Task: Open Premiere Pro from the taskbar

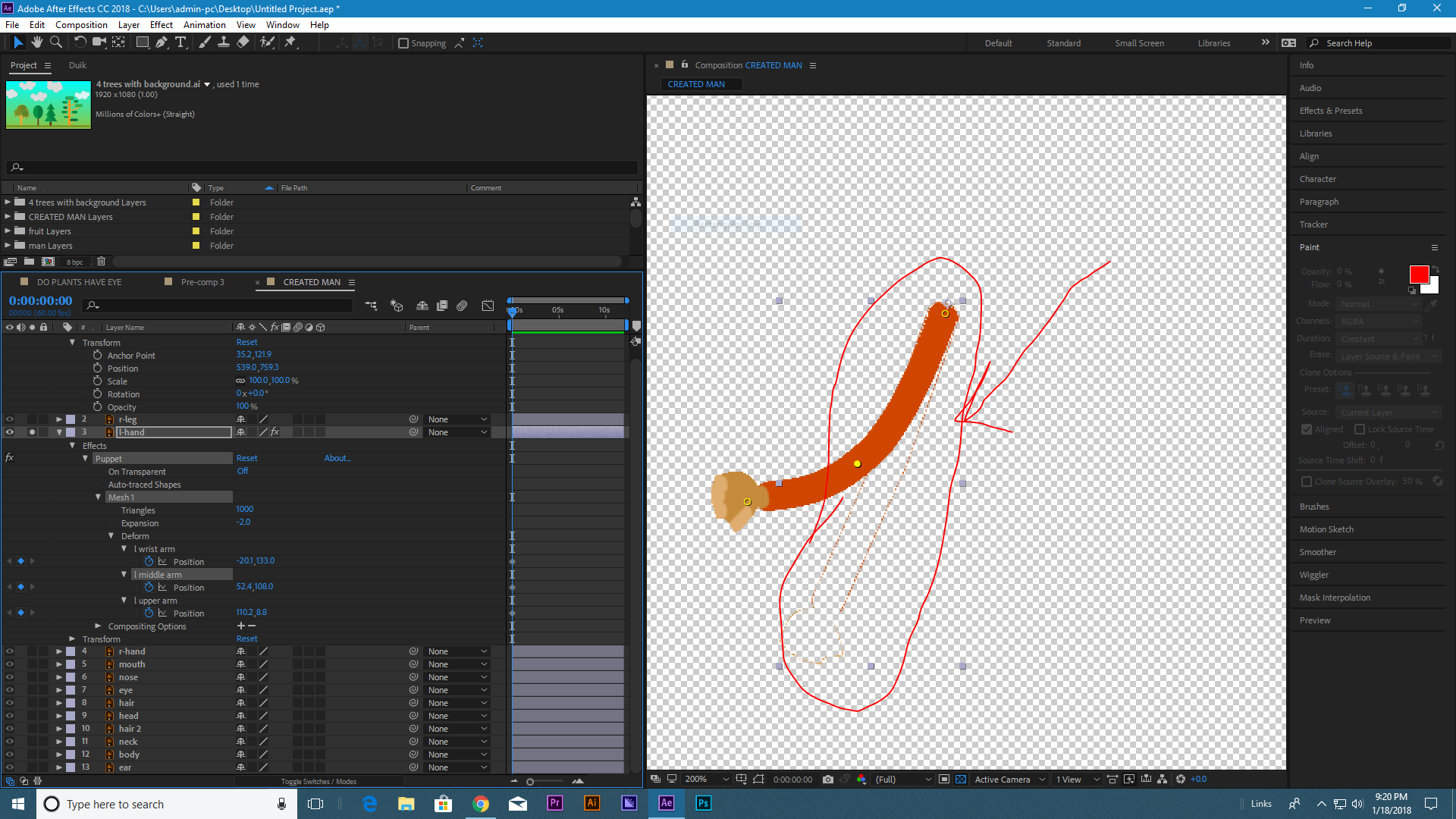Action: pos(555,803)
